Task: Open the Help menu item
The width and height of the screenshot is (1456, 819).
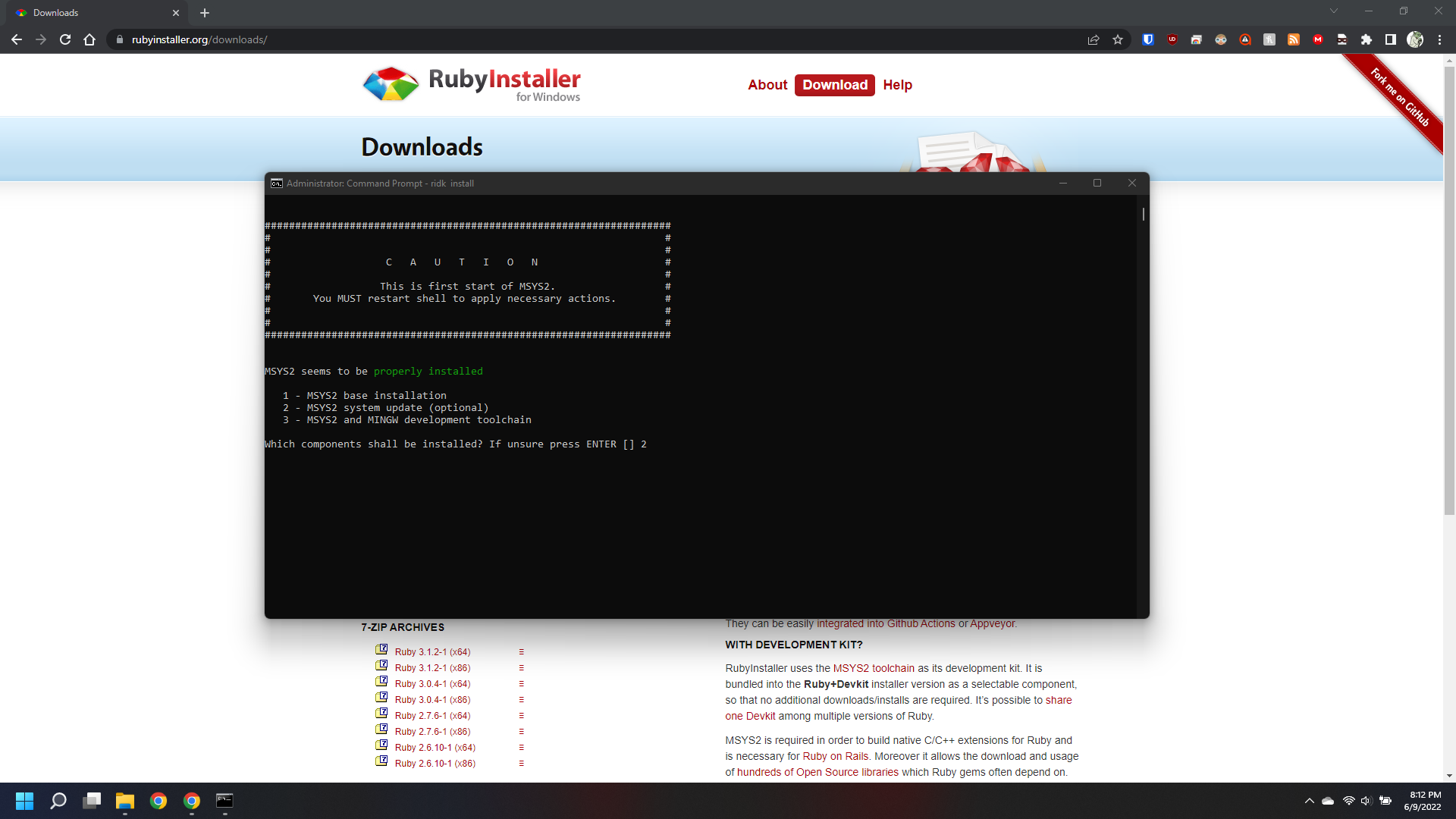Action: (897, 85)
